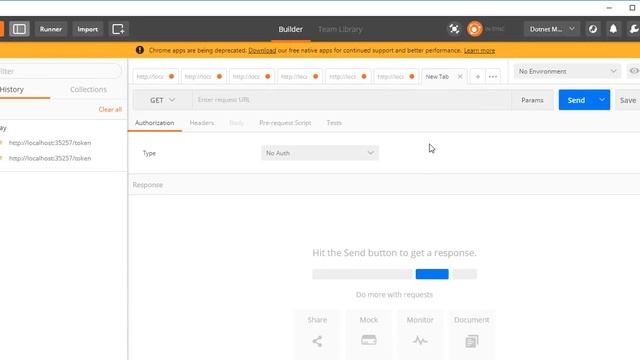Viewport: 640px width, 360px height.
Task: Click the interceptor satellite icon
Action: point(454,29)
